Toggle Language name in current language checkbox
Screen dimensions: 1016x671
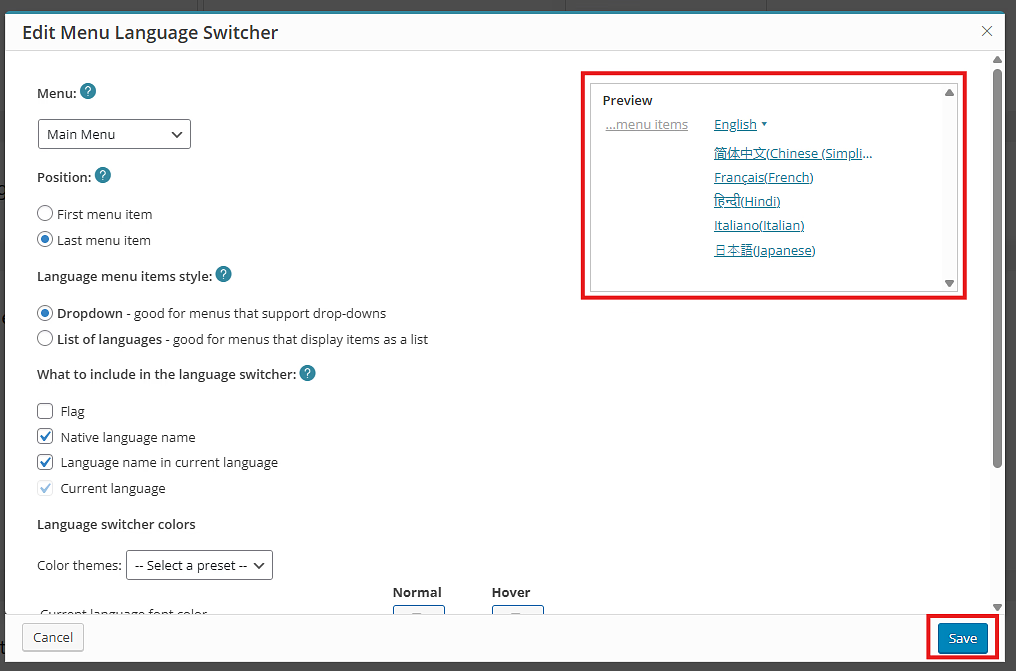click(45, 463)
